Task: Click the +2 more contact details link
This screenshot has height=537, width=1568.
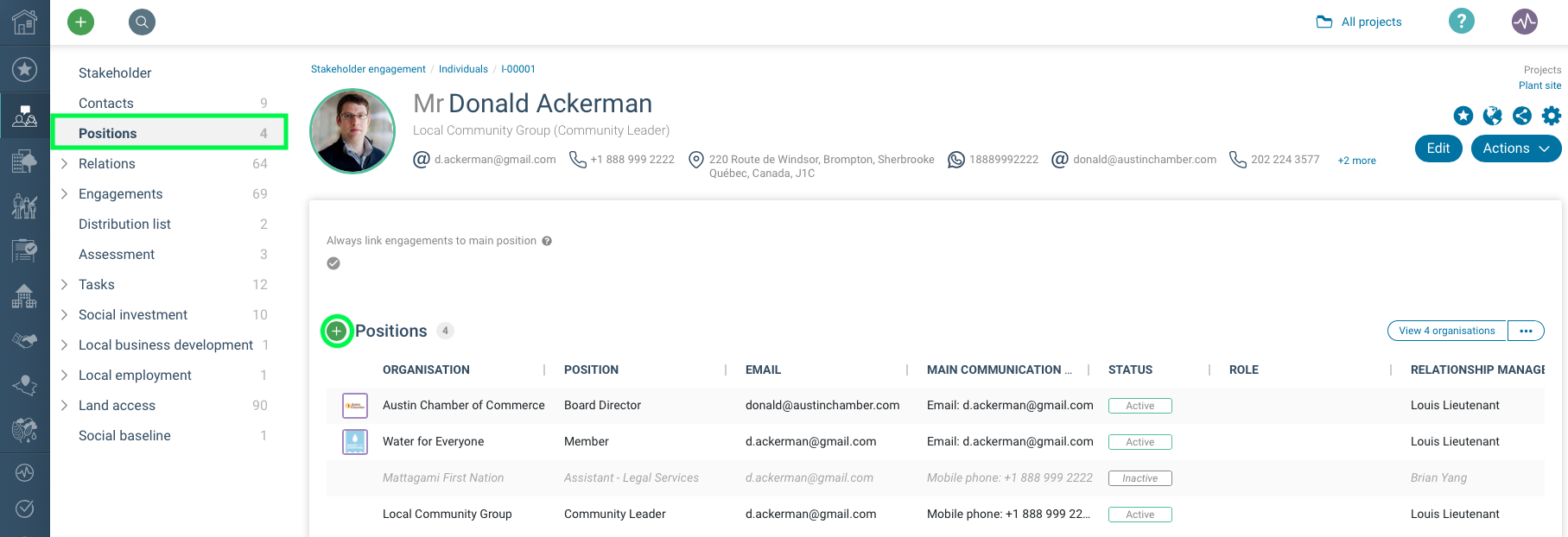Action: coord(1356,161)
